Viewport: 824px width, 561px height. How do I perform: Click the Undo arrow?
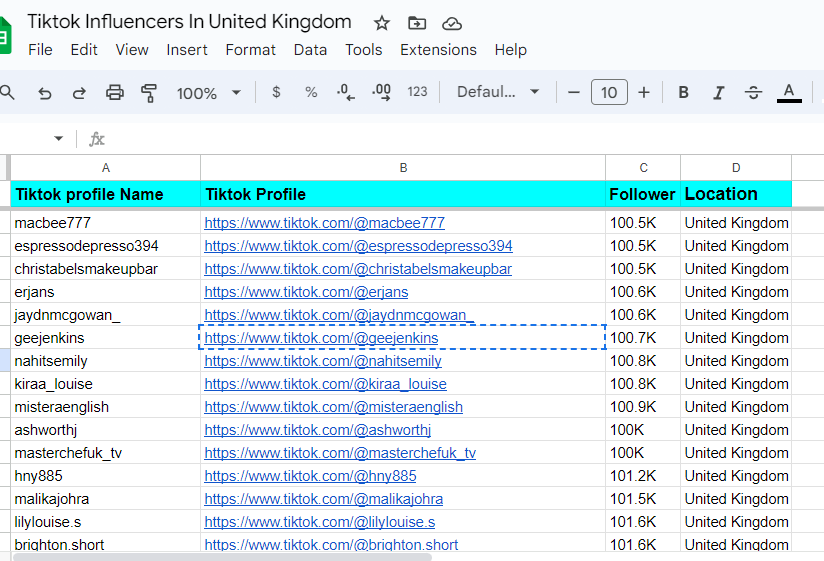click(45, 94)
